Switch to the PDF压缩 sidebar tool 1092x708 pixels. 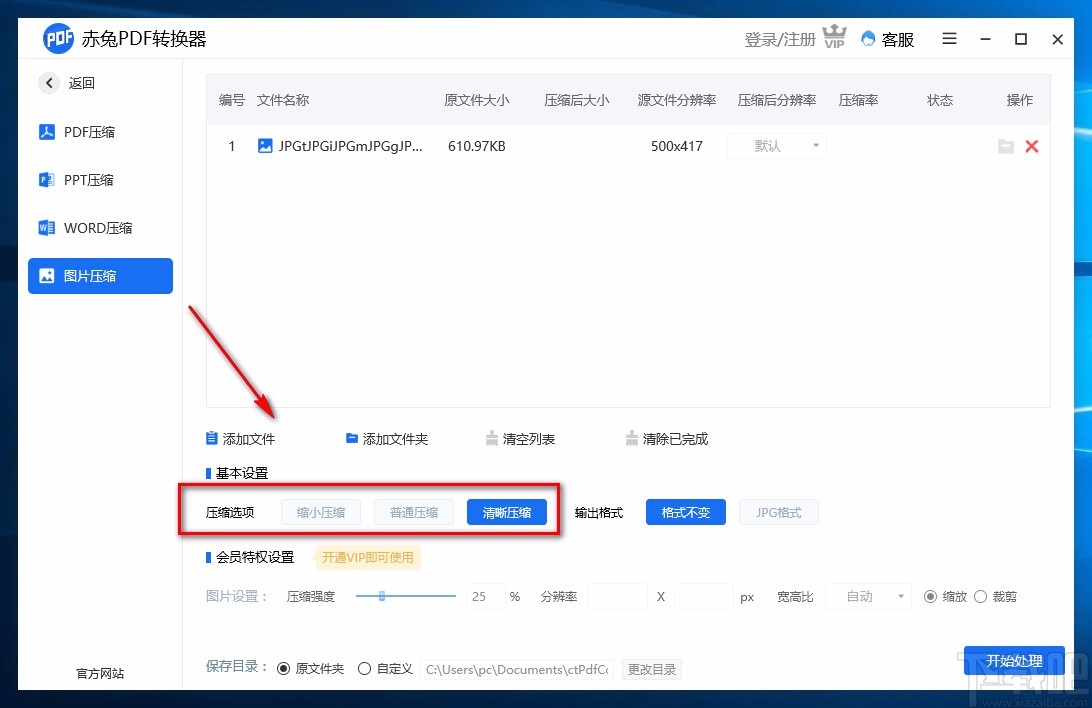(88, 131)
